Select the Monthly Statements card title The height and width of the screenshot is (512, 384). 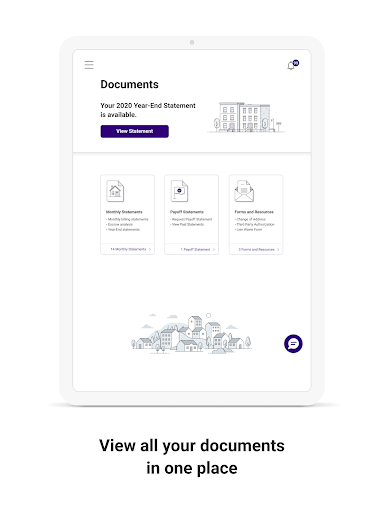[x=124, y=212]
